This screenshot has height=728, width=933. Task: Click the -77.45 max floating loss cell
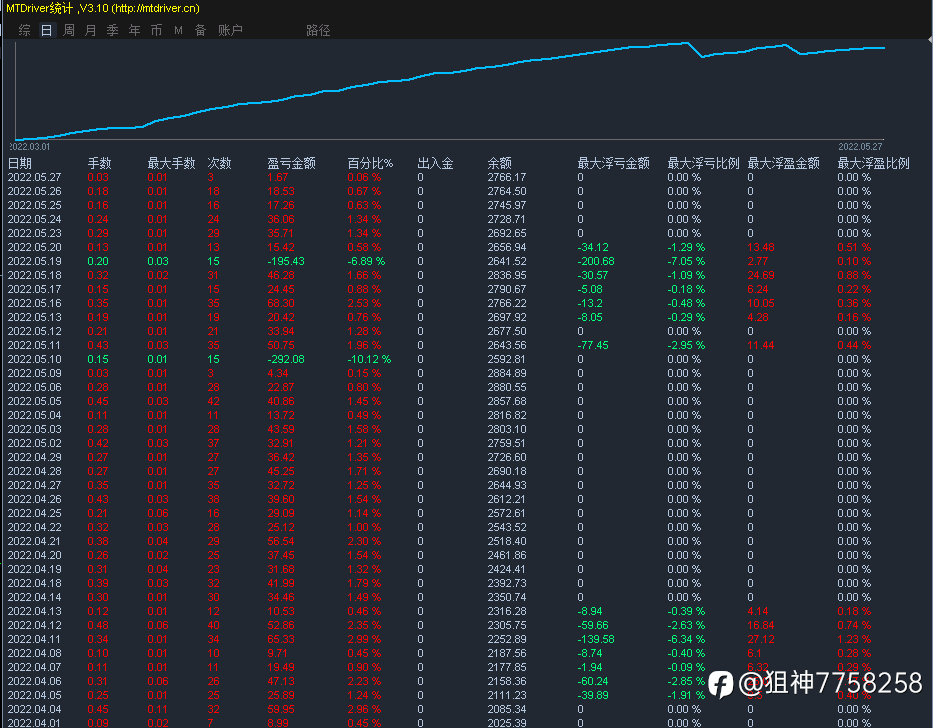pyautogui.click(x=593, y=345)
